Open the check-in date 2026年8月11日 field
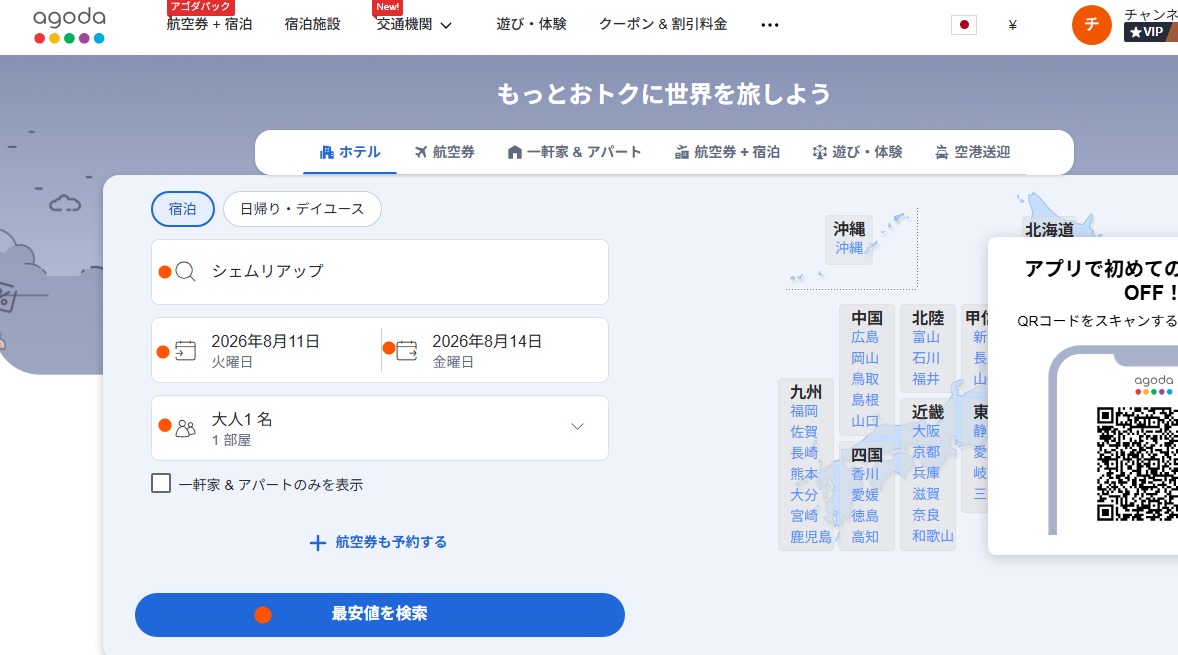Image resolution: width=1178 pixels, height=655 pixels. click(266, 350)
